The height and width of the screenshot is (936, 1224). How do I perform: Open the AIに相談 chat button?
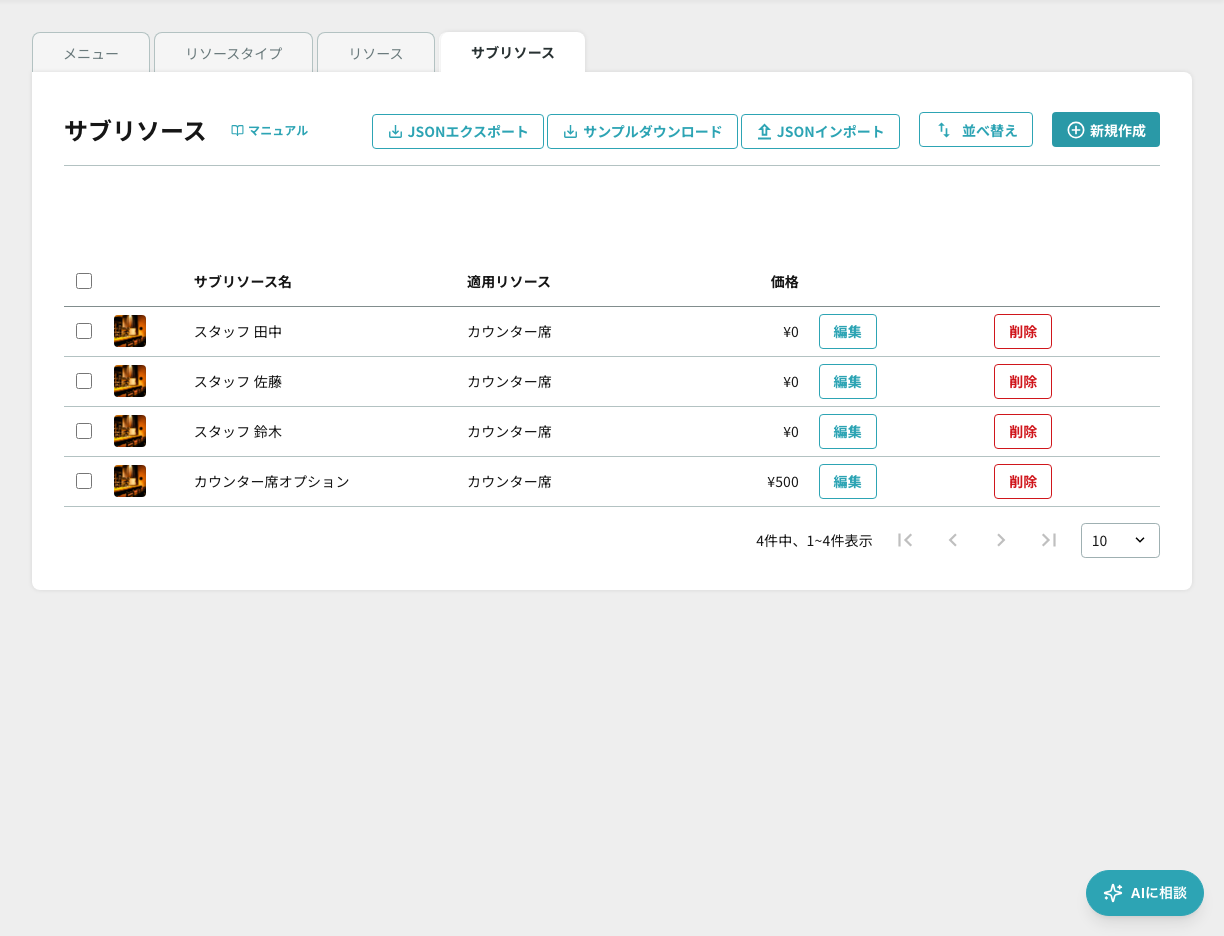tap(1145, 893)
